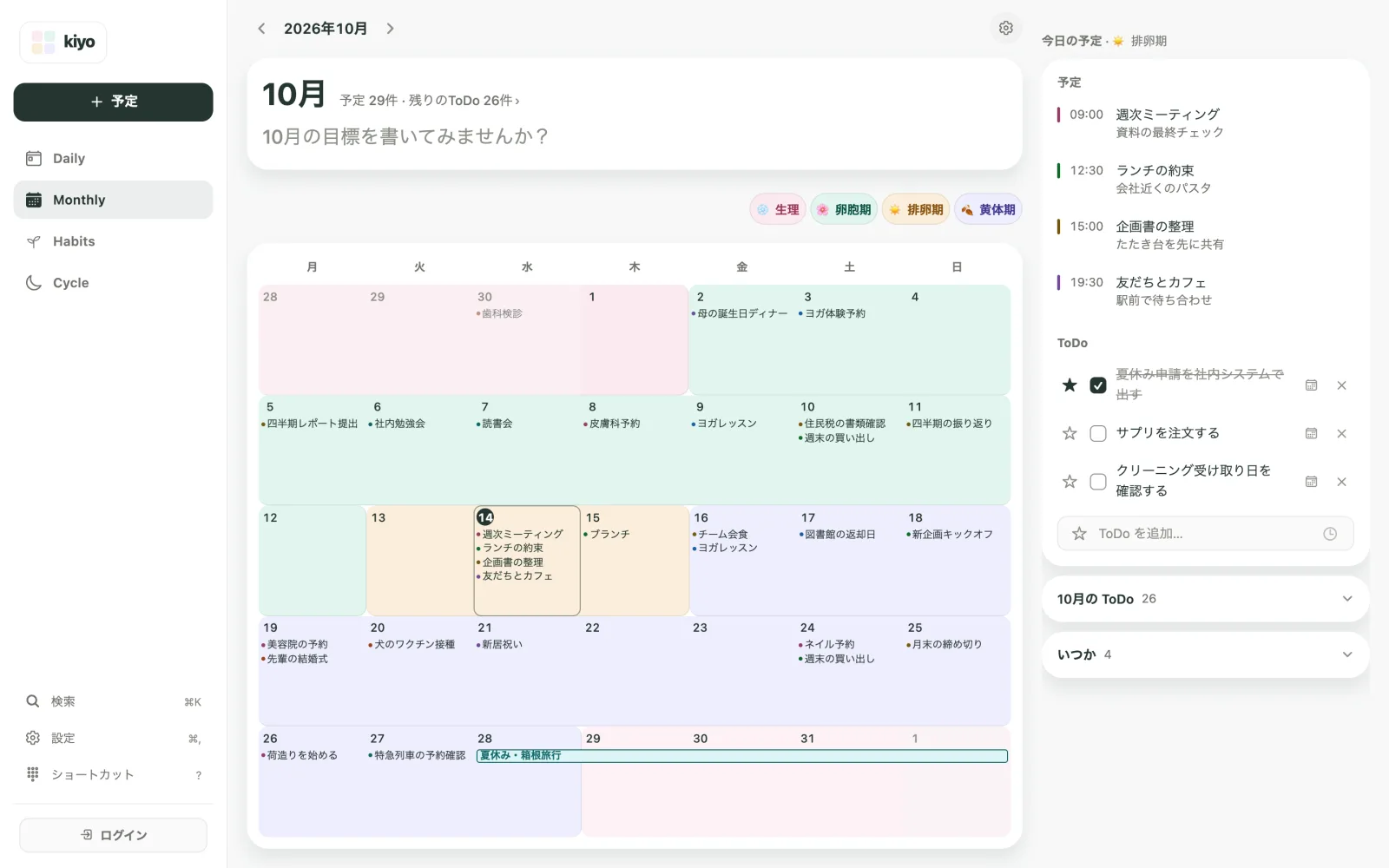1389x868 pixels.
Task: Open 月末の締め切り event
Action: (x=944, y=644)
